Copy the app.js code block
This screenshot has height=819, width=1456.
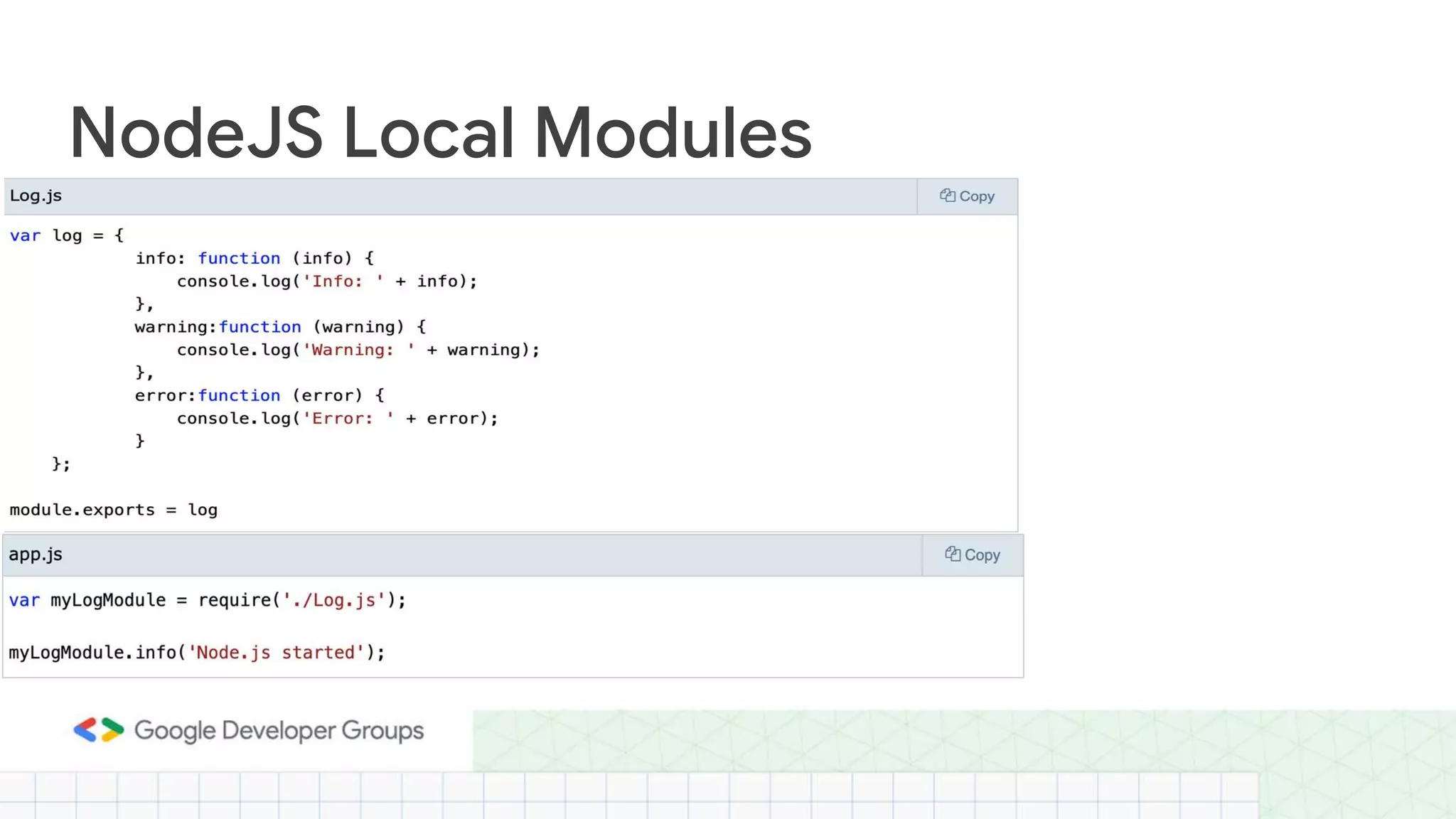(x=973, y=555)
